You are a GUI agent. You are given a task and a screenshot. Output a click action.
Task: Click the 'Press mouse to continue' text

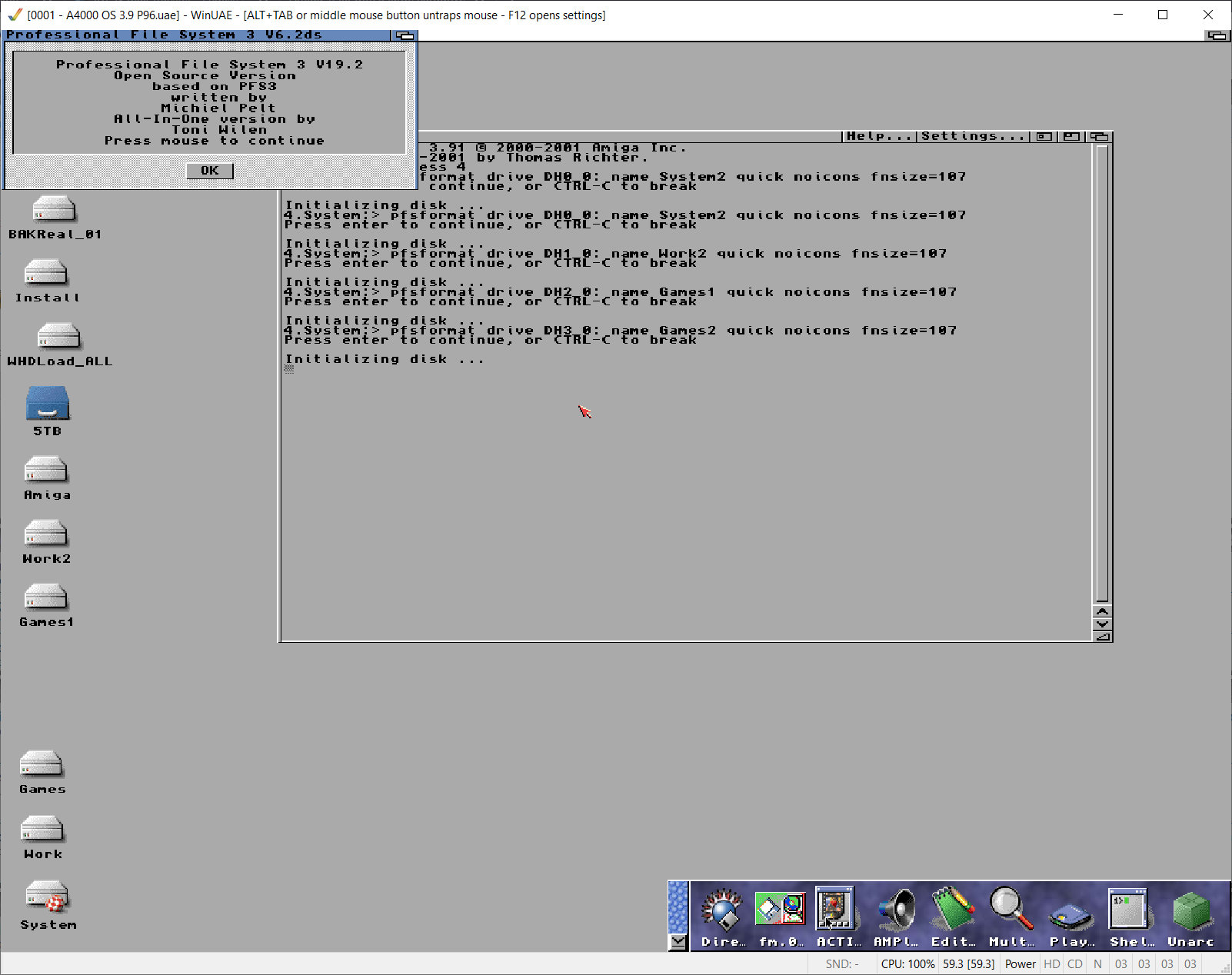(215, 141)
